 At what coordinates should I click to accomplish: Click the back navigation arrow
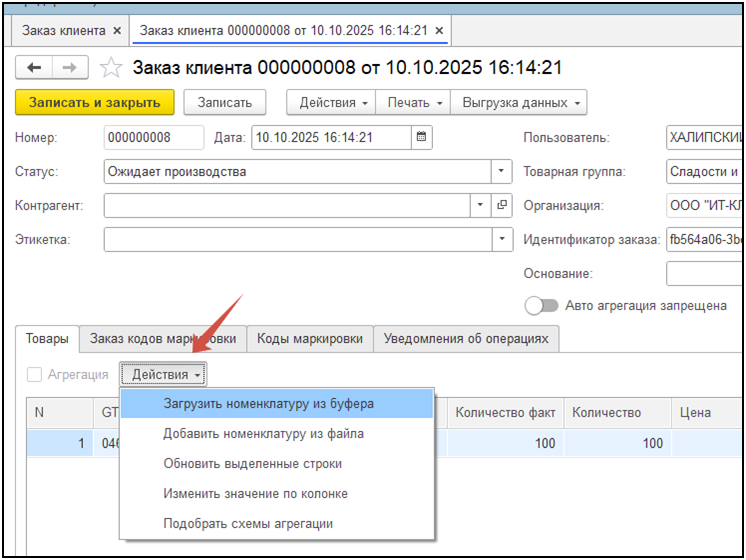[34, 68]
